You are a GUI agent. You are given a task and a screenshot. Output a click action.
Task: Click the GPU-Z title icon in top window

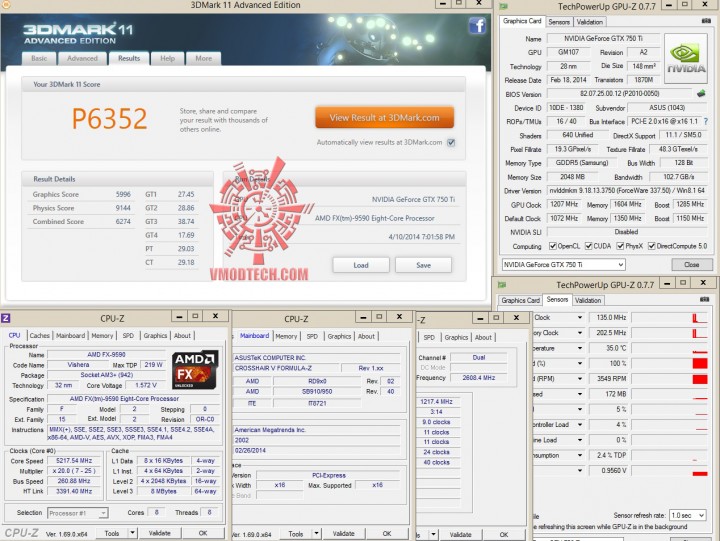(503, 6)
